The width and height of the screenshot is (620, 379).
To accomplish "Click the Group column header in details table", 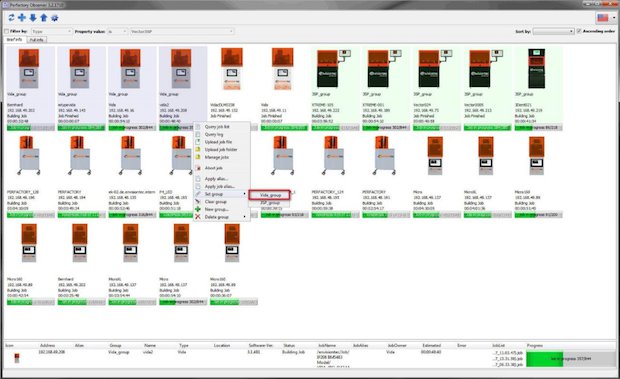I will pyautogui.click(x=115, y=345).
